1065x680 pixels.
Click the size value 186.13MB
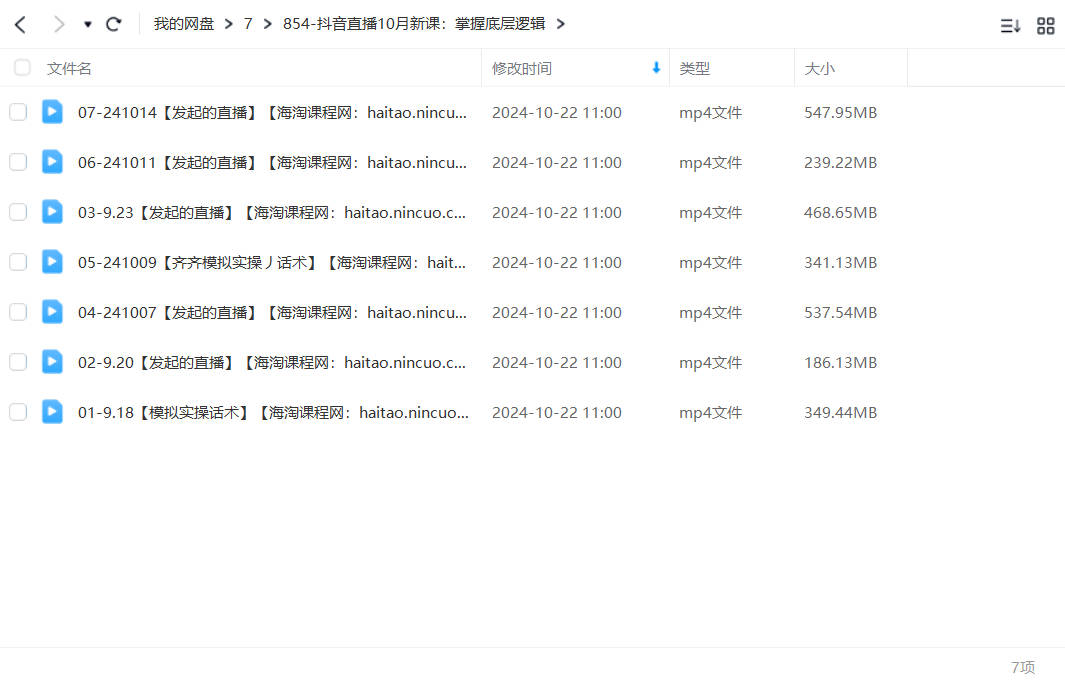click(x=840, y=363)
